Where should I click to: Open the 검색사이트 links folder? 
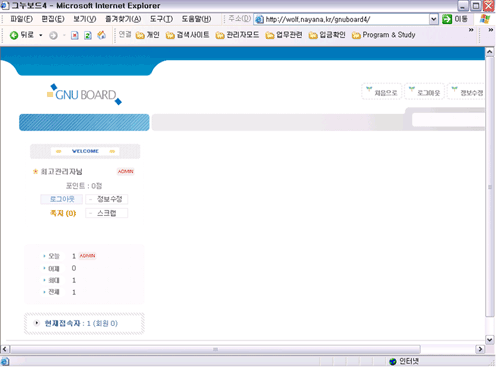[x=187, y=35]
